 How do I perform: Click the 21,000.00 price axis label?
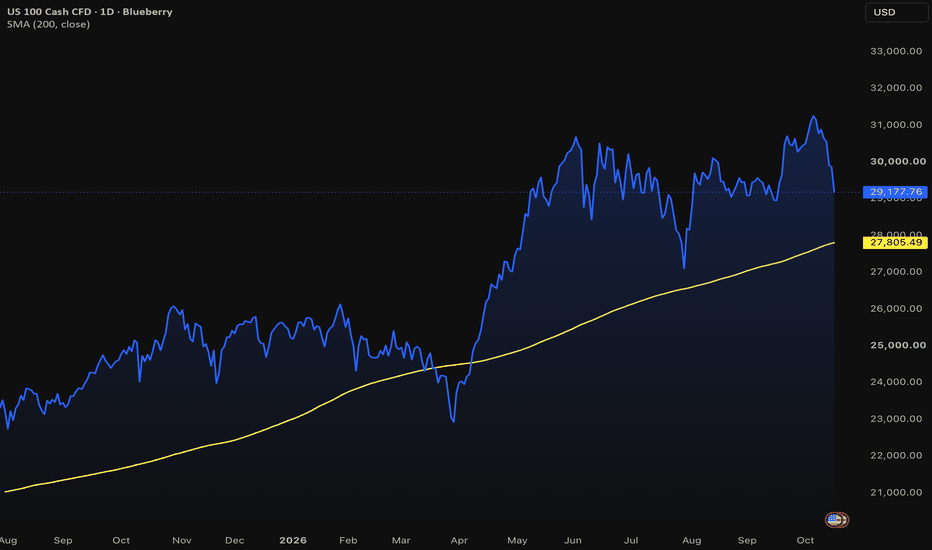pos(896,493)
